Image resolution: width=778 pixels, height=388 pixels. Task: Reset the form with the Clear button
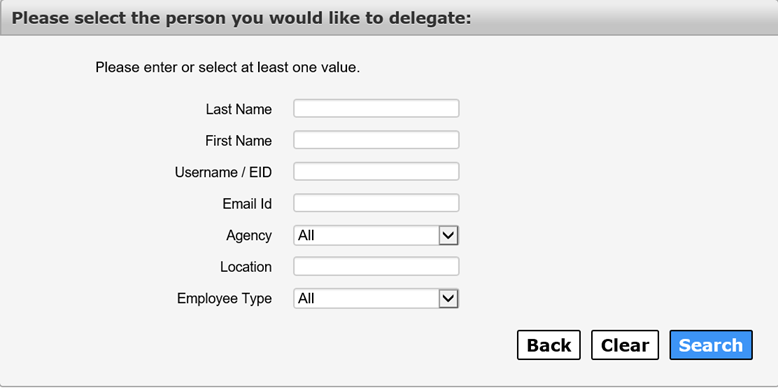[625, 345]
